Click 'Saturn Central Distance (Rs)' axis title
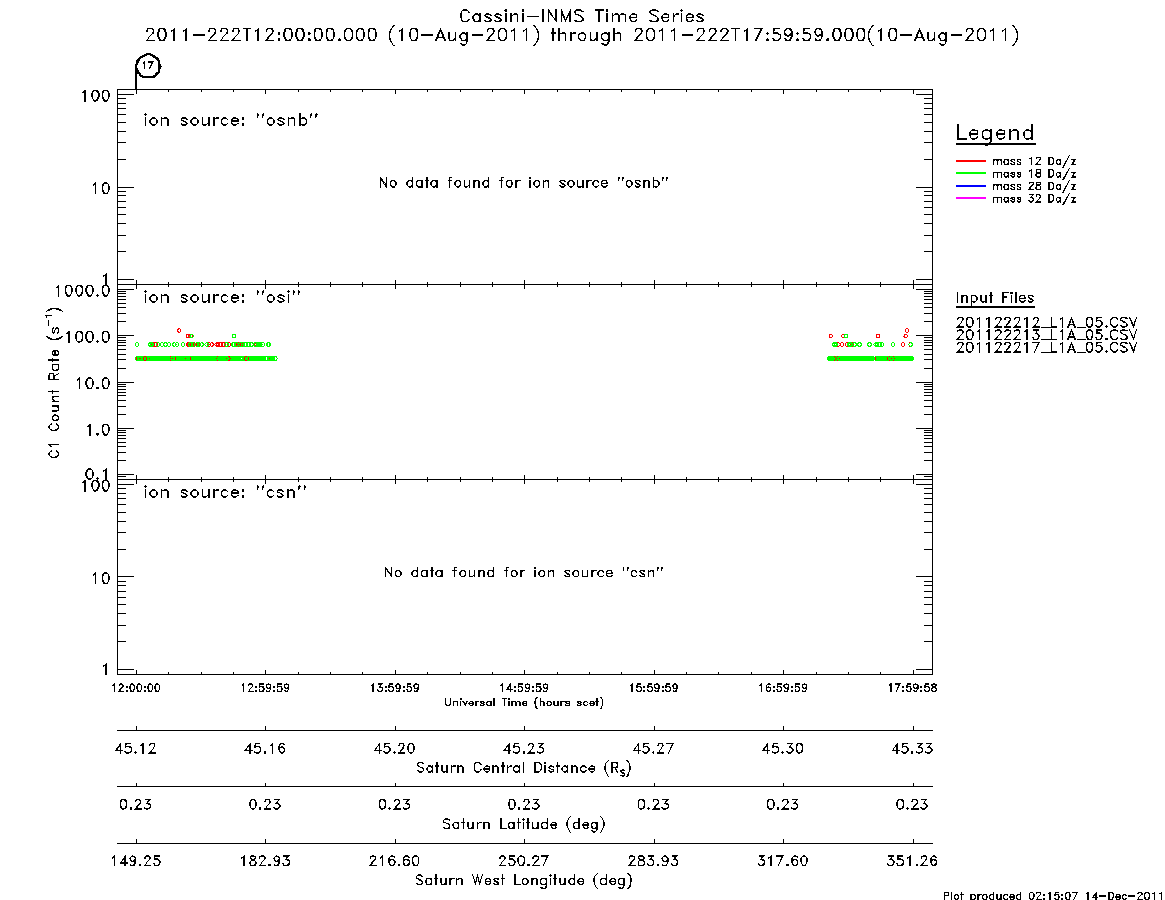 524,768
